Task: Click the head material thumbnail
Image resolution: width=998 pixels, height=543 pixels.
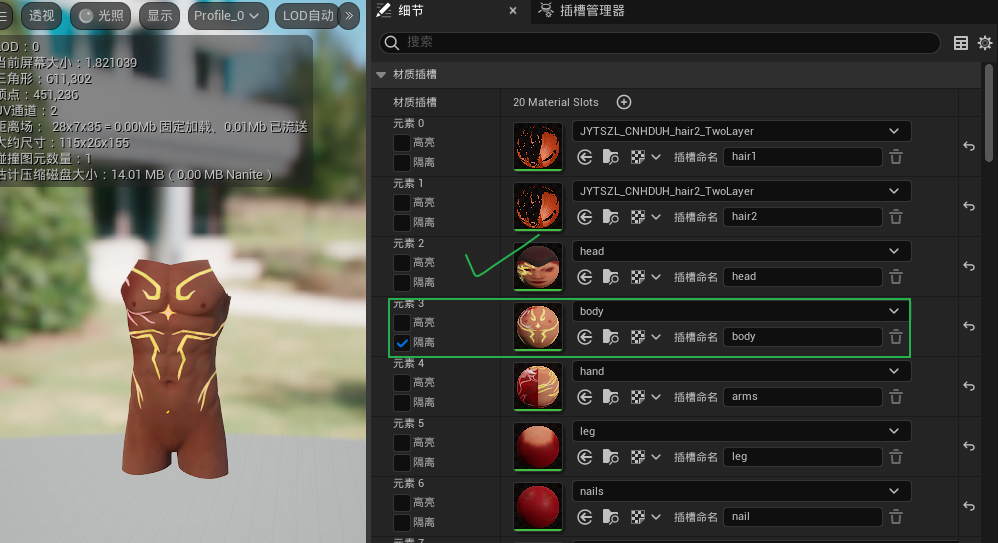Action: [538, 265]
